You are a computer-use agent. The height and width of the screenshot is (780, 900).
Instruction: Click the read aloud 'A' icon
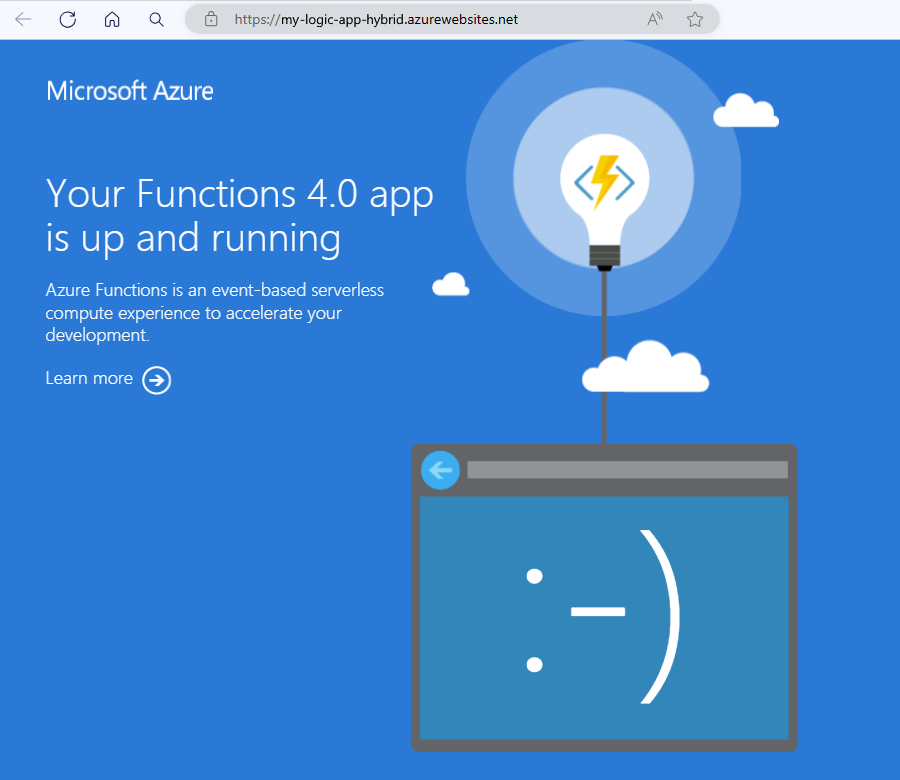click(654, 19)
